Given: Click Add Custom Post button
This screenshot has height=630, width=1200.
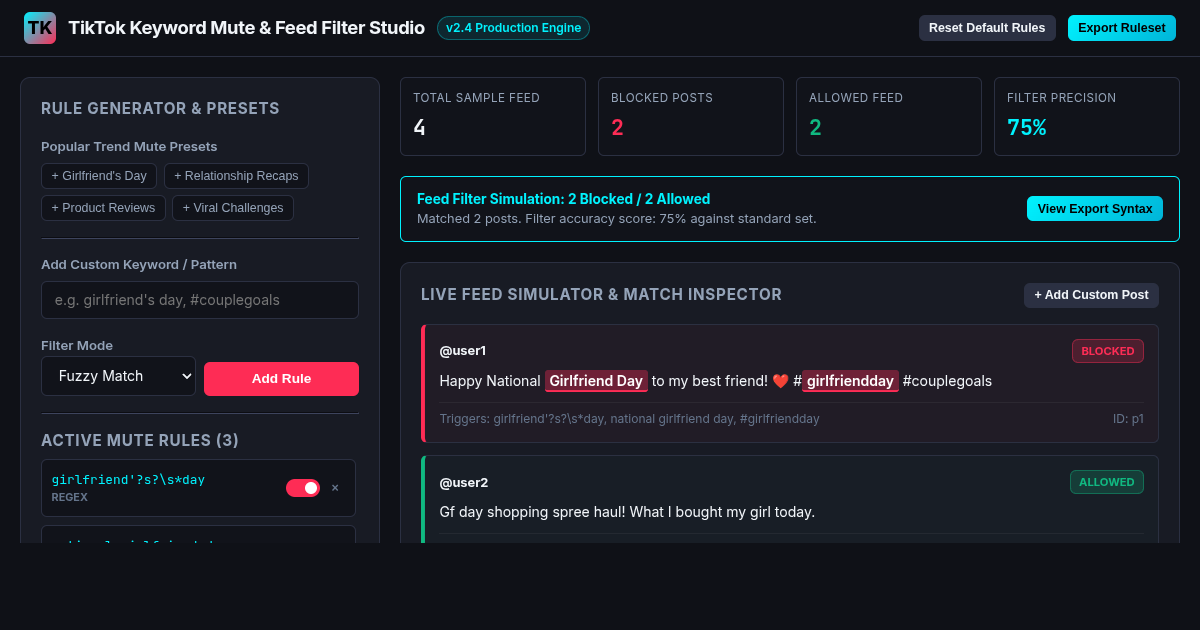Looking at the screenshot, I should (x=1091, y=295).
